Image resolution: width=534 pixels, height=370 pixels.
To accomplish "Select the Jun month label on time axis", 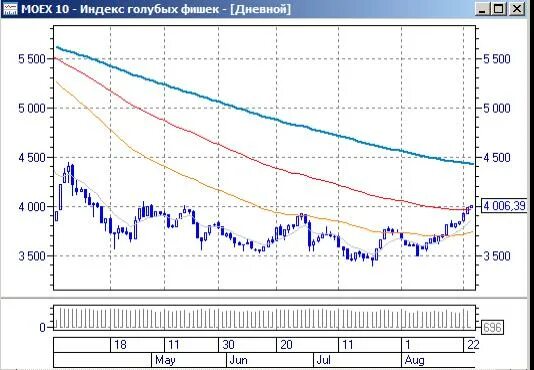I will click(238, 360).
